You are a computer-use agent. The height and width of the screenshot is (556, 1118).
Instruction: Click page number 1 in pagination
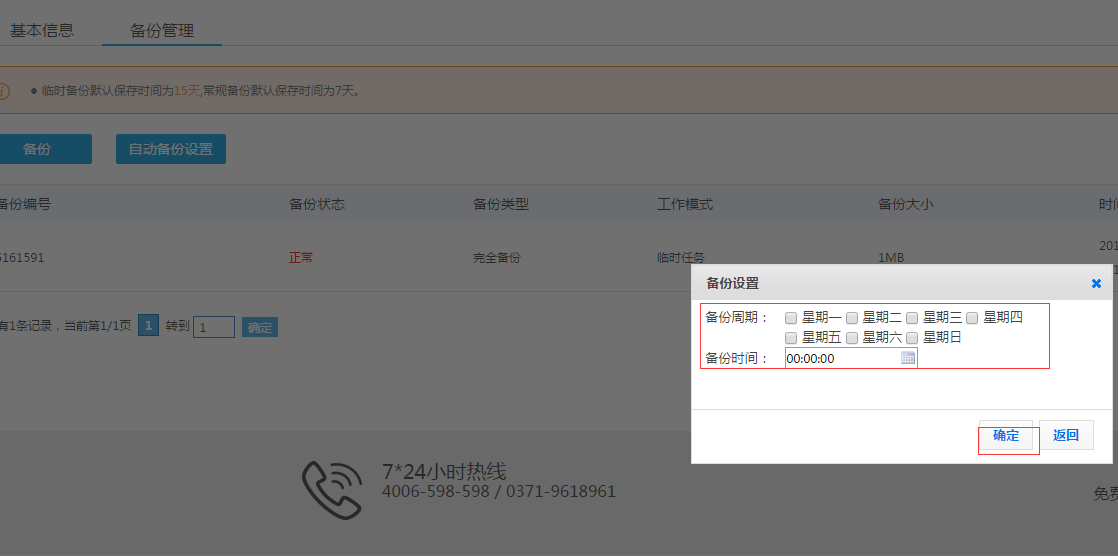click(148, 326)
